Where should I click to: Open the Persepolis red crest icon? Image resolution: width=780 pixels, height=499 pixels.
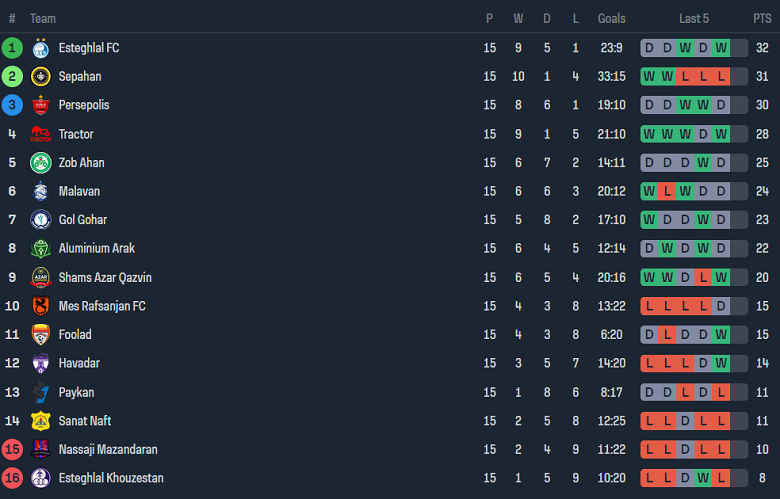point(41,105)
